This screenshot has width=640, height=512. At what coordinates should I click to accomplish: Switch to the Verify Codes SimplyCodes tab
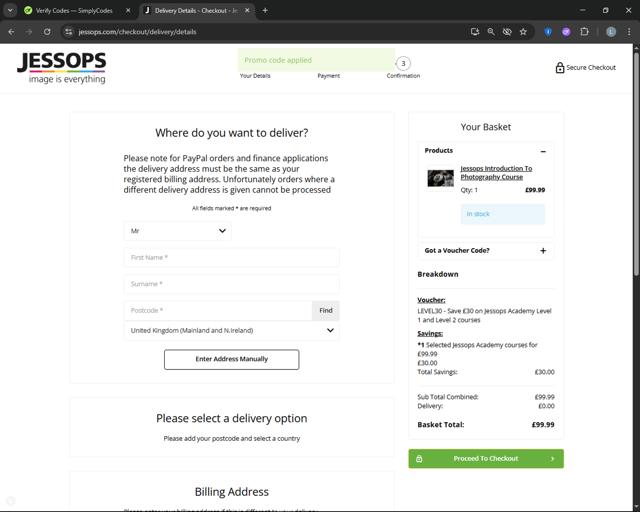(x=73, y=11)
